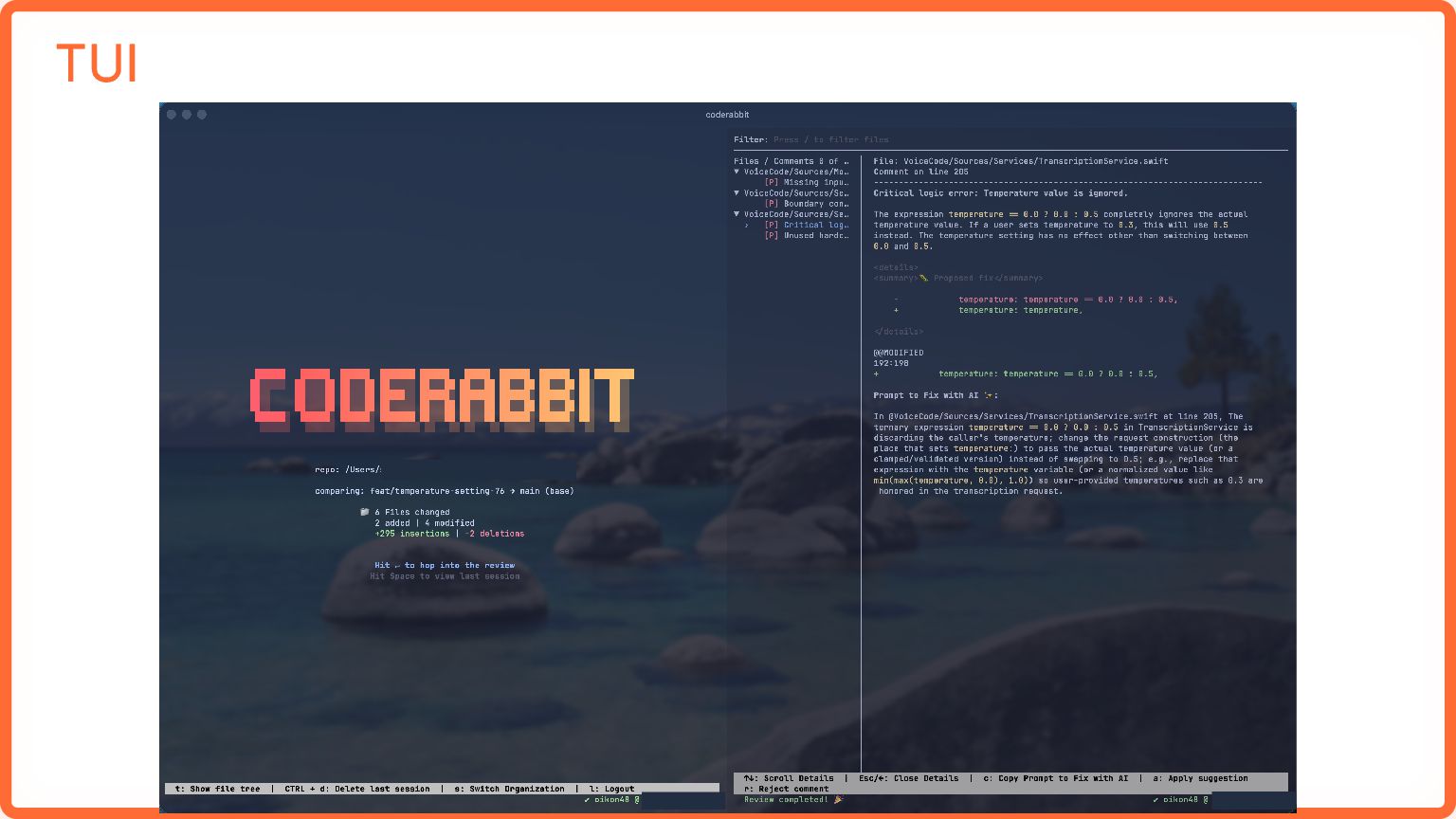Click the green 'temperature: temperature,' added line
Viewport: 1456px width, 819px height.
[x=987, y=310]
